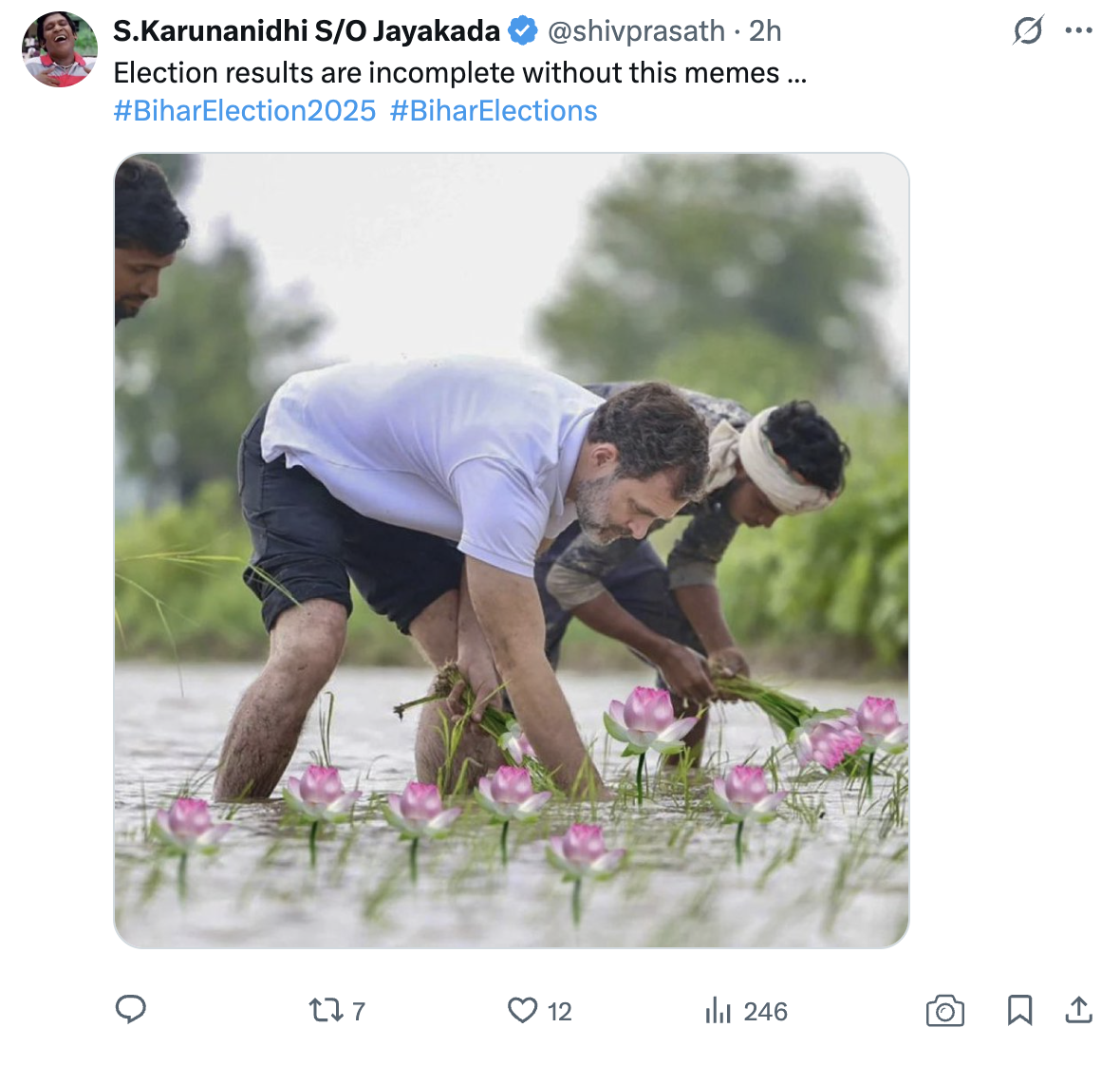
Task: Click the camera/Grok icon below the image
Action: point(943,1011)
